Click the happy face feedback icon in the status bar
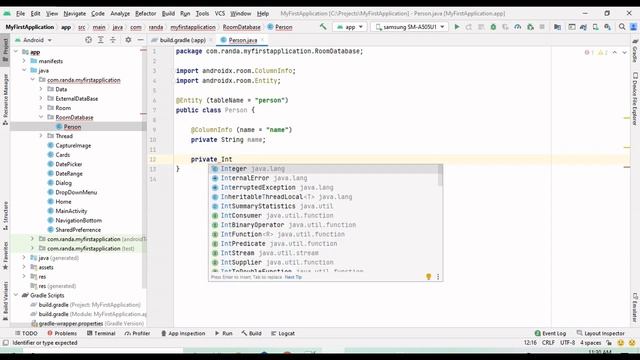640x360 pixels. pos(621,343)
